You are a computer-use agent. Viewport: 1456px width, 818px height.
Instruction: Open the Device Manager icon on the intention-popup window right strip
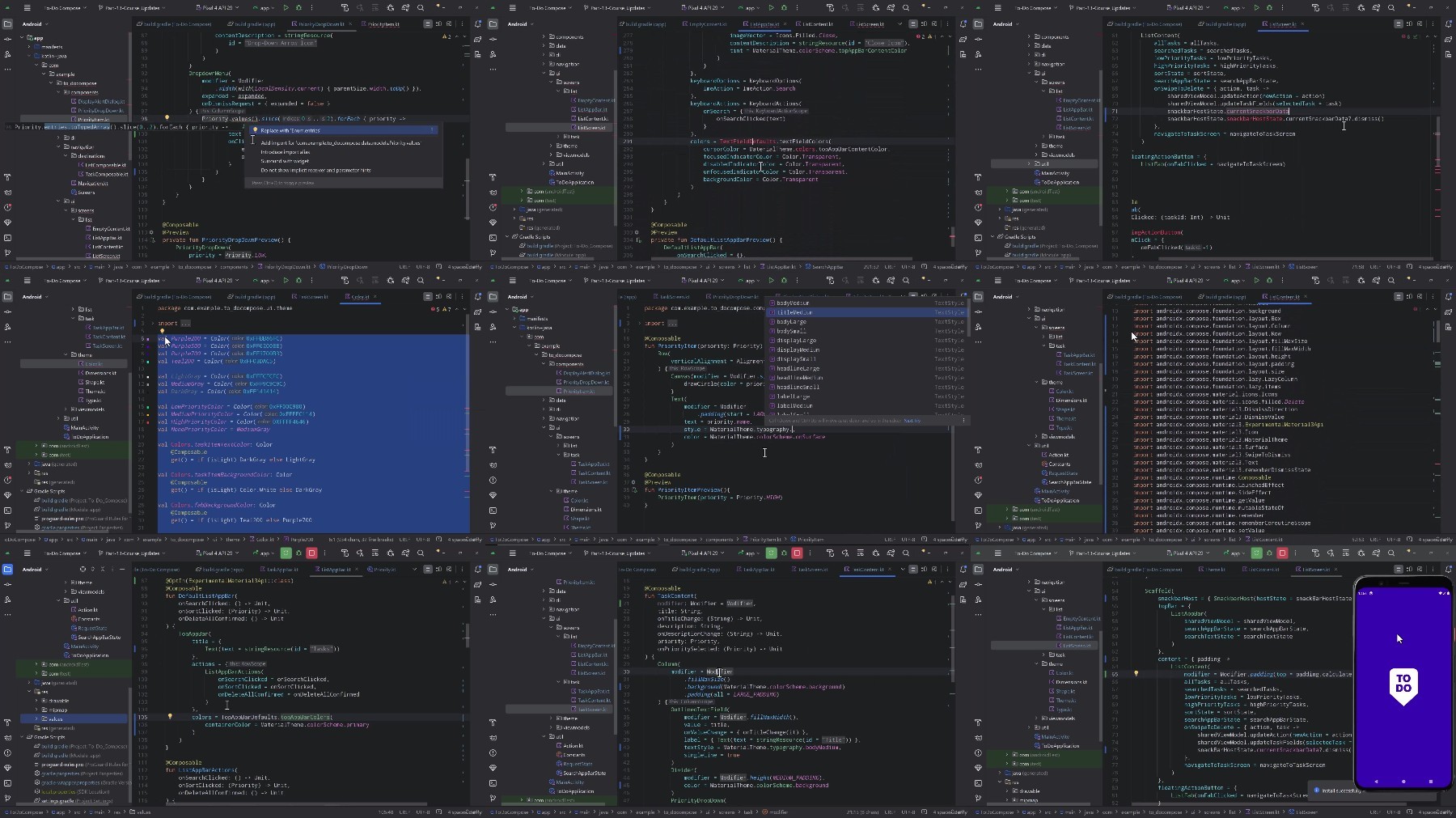(x=477, y=55)
